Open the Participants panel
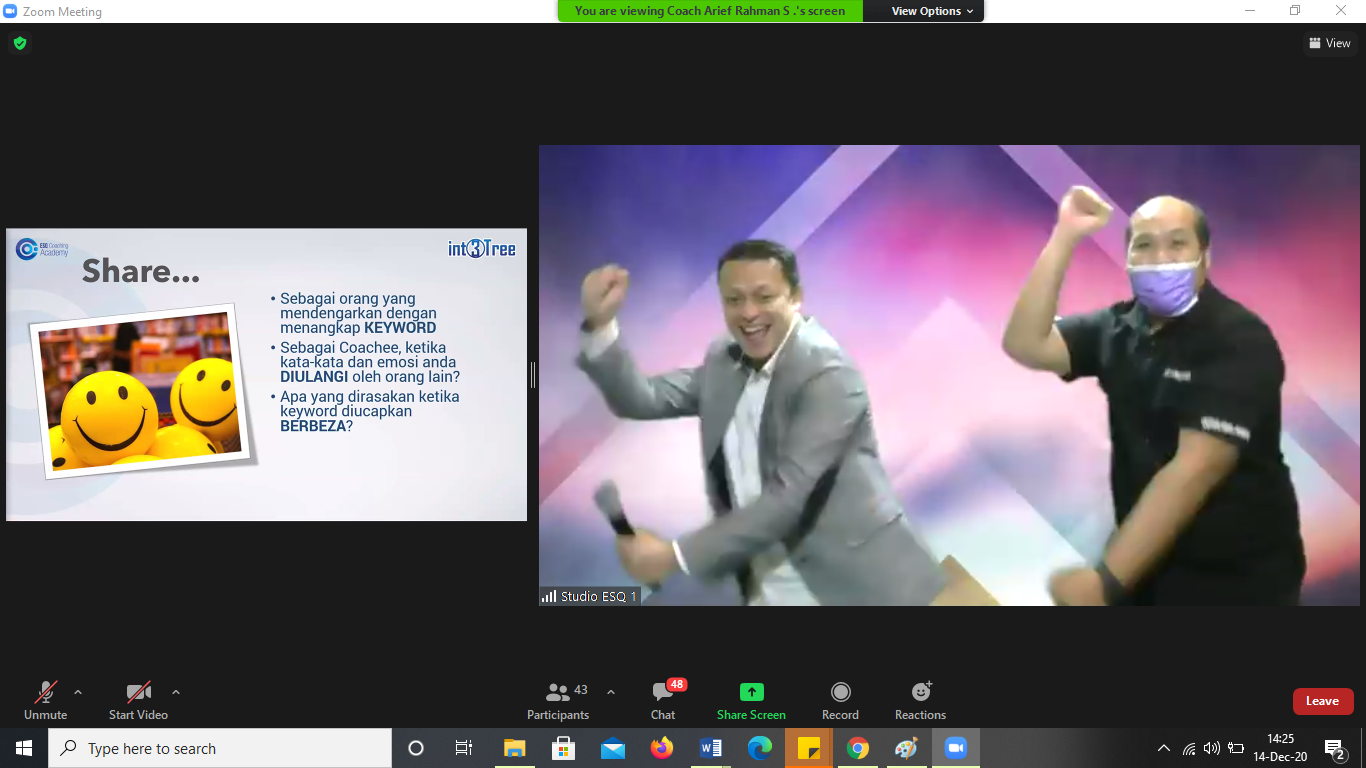 tap(558, 700)
